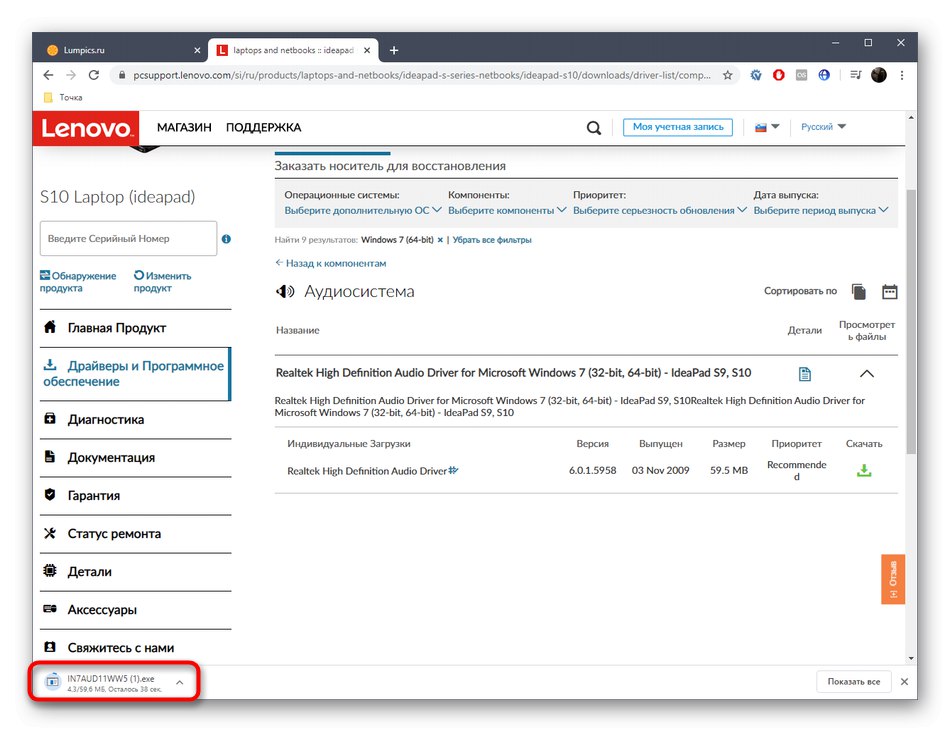Click Обнаружение продукта link

click(78, 282)
